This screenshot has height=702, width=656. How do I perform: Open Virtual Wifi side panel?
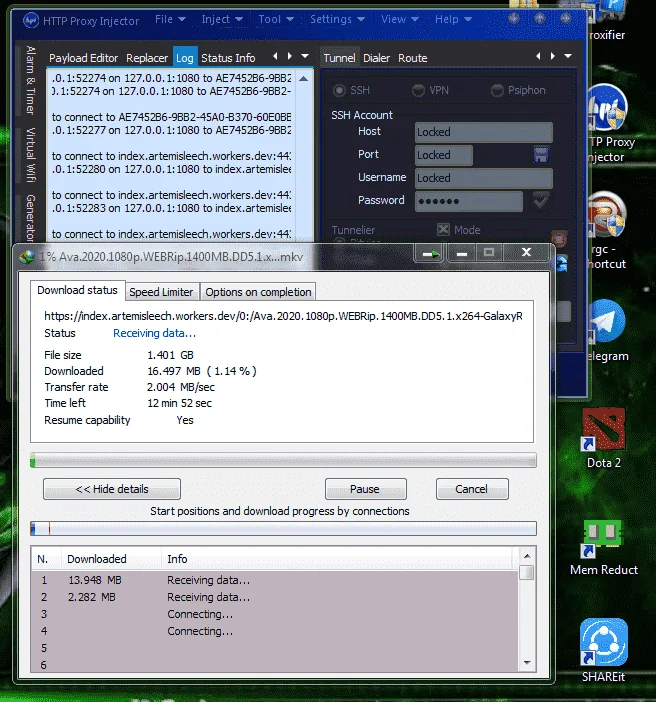click(30, 155)
